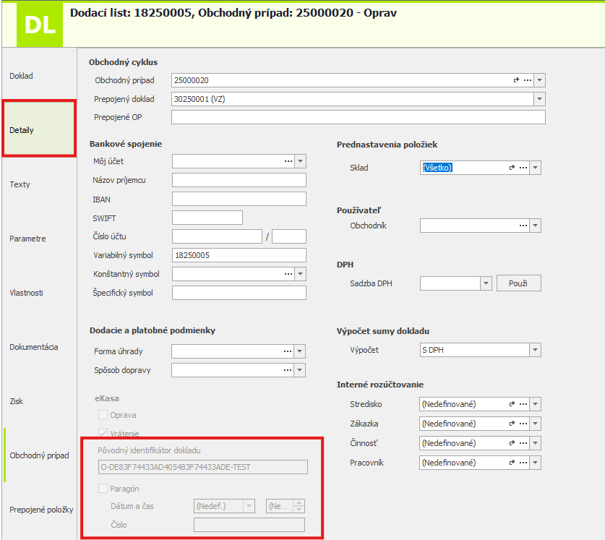The height and width of the screenshot is (540, 605).
Task: Open the Obchodný prípad tab
Action: (x=39, y=456)
